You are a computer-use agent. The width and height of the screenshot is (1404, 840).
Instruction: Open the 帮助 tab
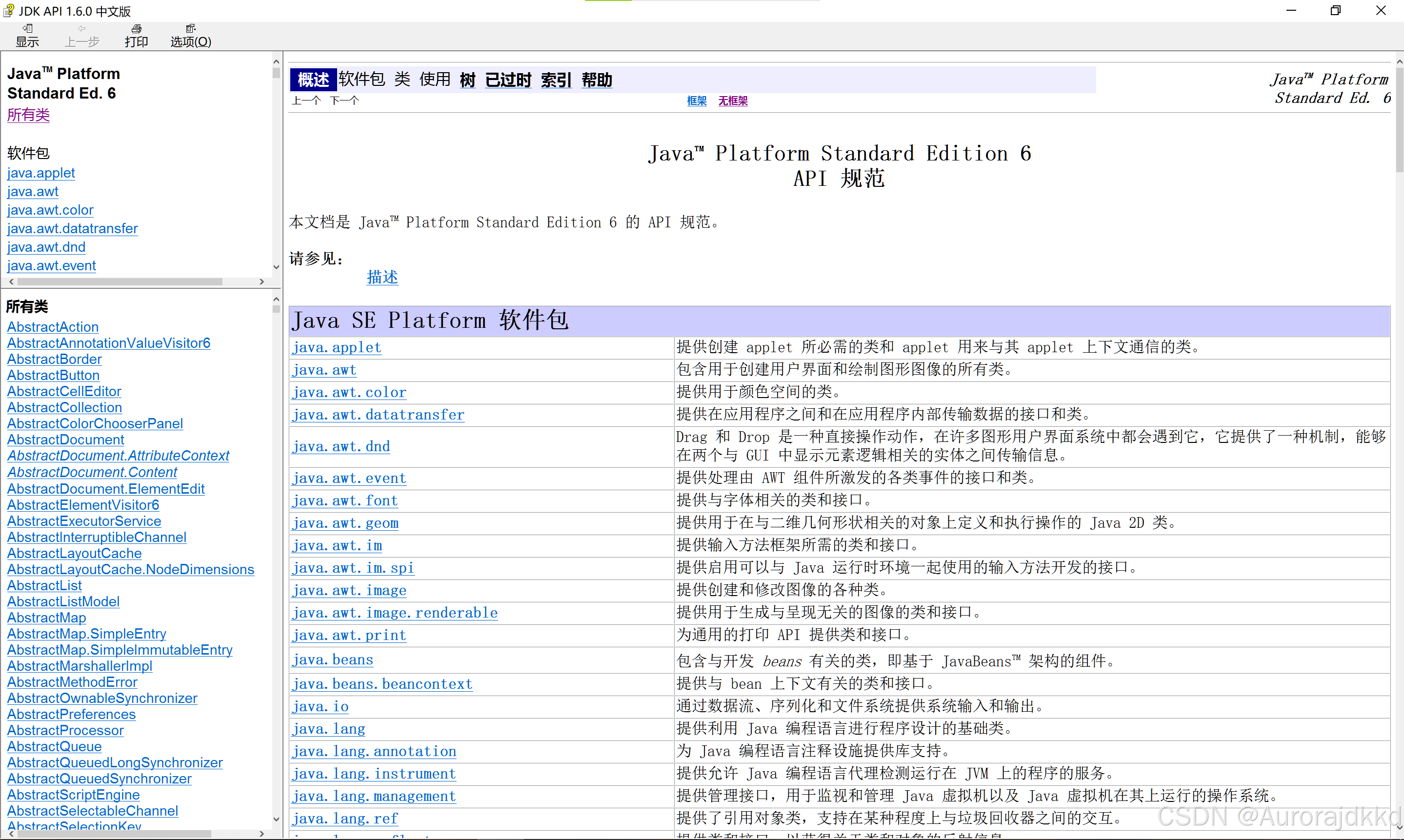(x=597, y=80)
